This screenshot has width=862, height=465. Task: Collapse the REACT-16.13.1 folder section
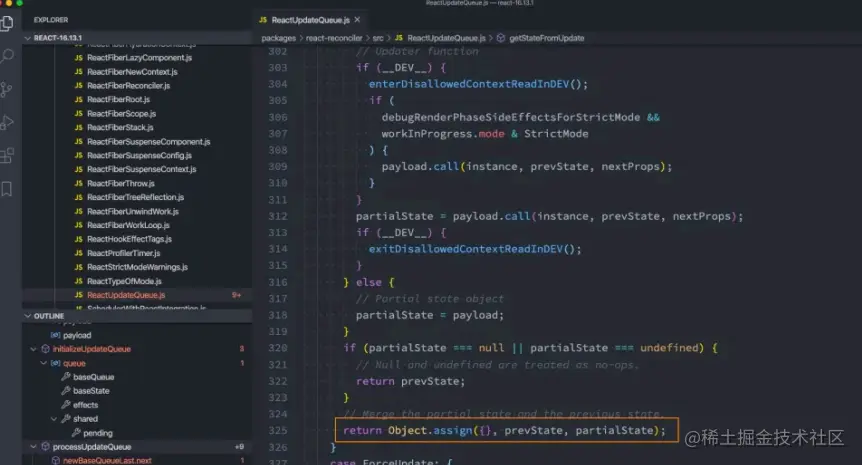27,38
